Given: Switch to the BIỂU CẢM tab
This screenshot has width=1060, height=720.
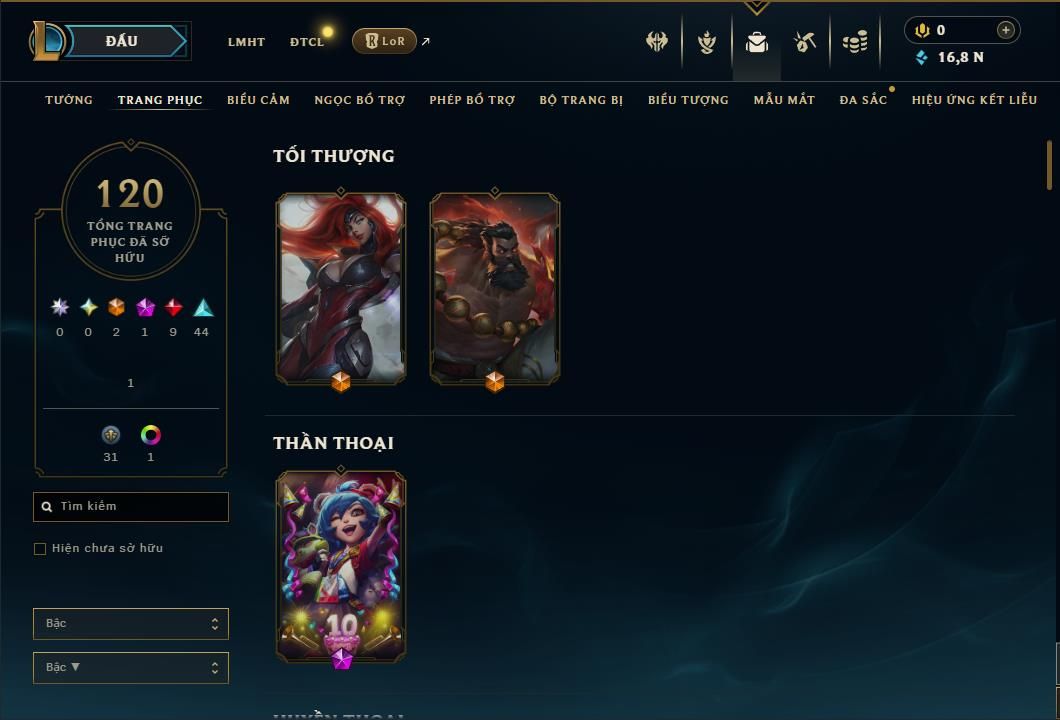Looking at the screenshot, I should coord(258,100).
